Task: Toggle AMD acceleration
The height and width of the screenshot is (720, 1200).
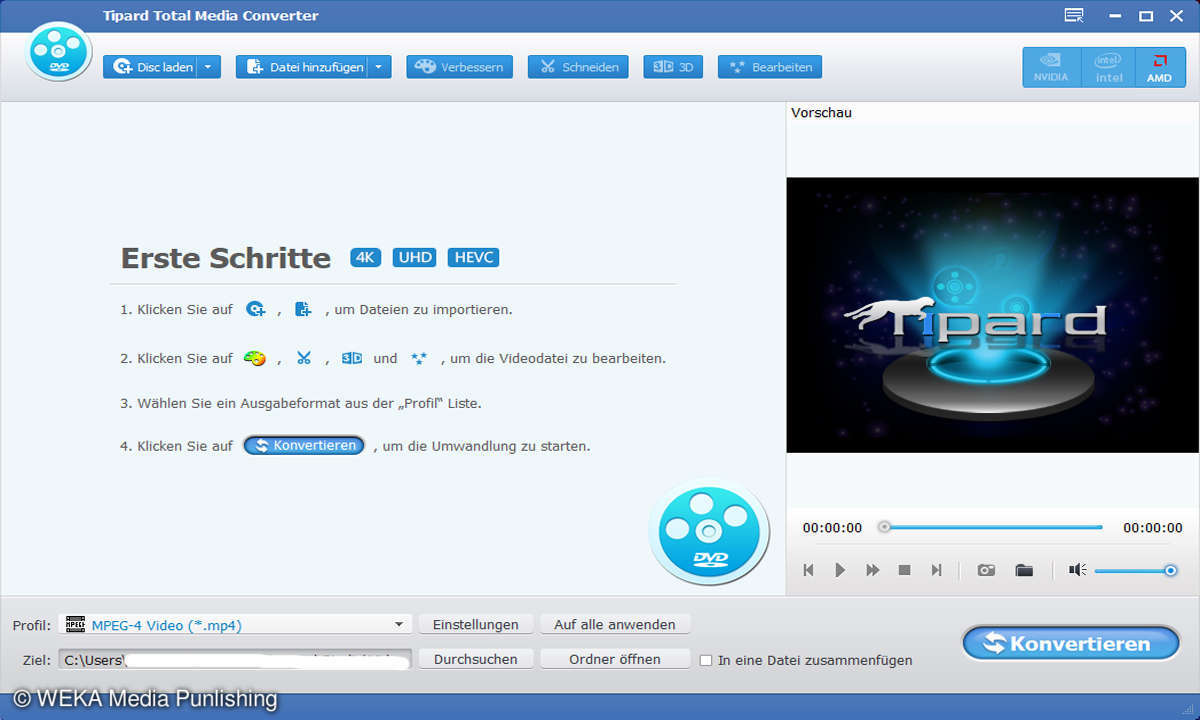Action: pyautogui.click(x=1160, y=67)
